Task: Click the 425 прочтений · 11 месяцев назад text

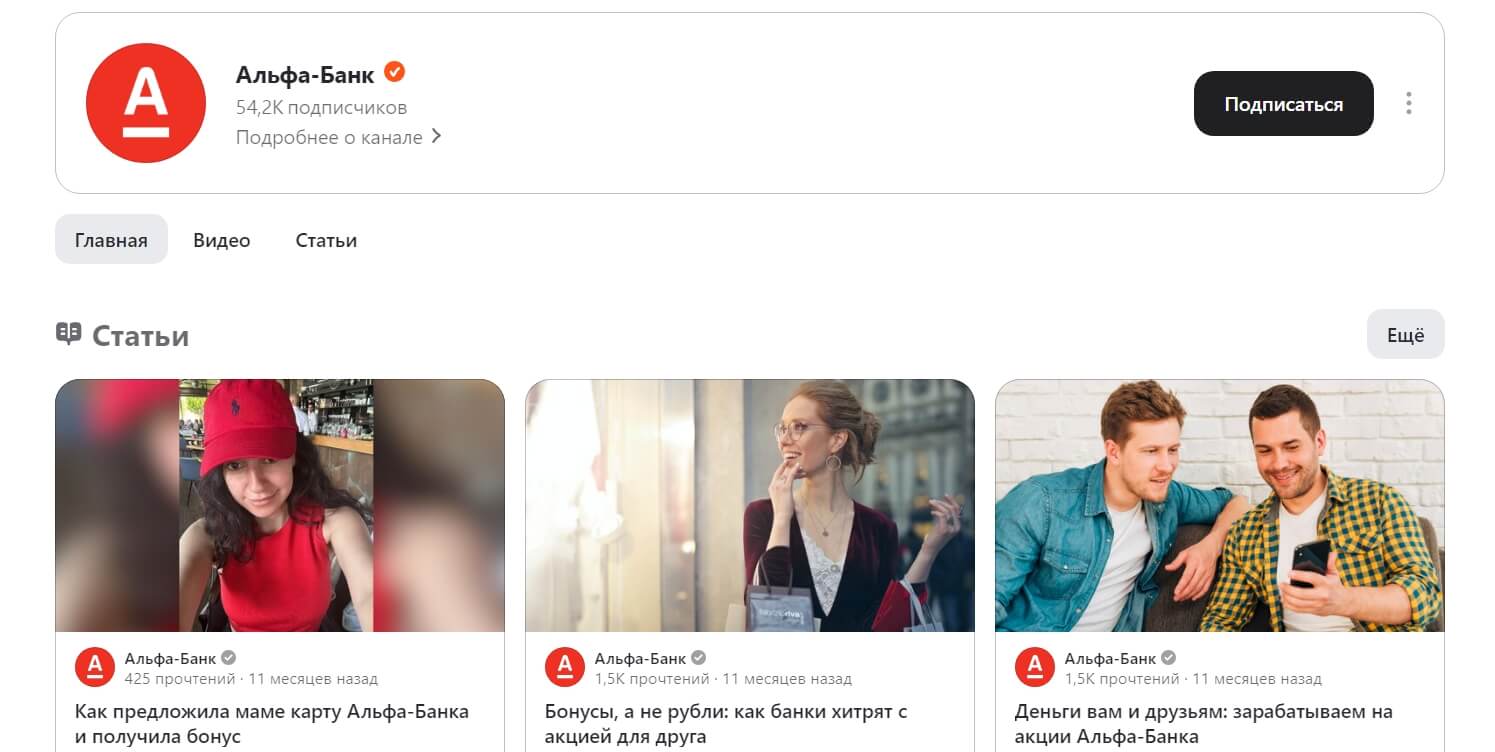Action: pyautogui.click(x=251, y=679)
